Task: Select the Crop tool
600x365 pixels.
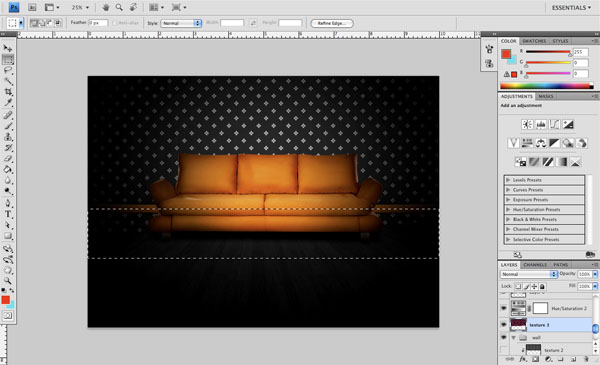Action: (8, 92)
